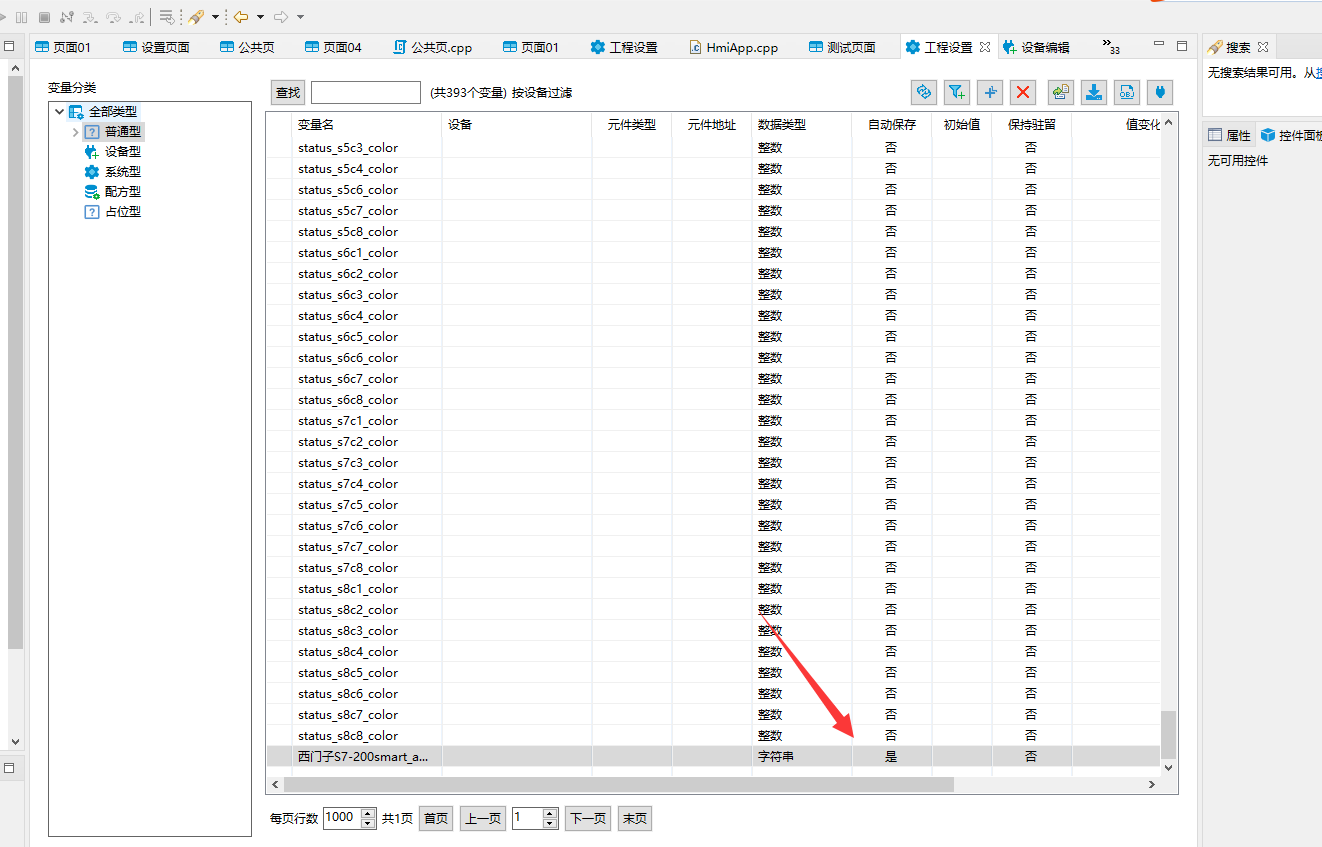Collapse the 全部类型 tree node
1322x847 pixels.
tap(60, 112)
